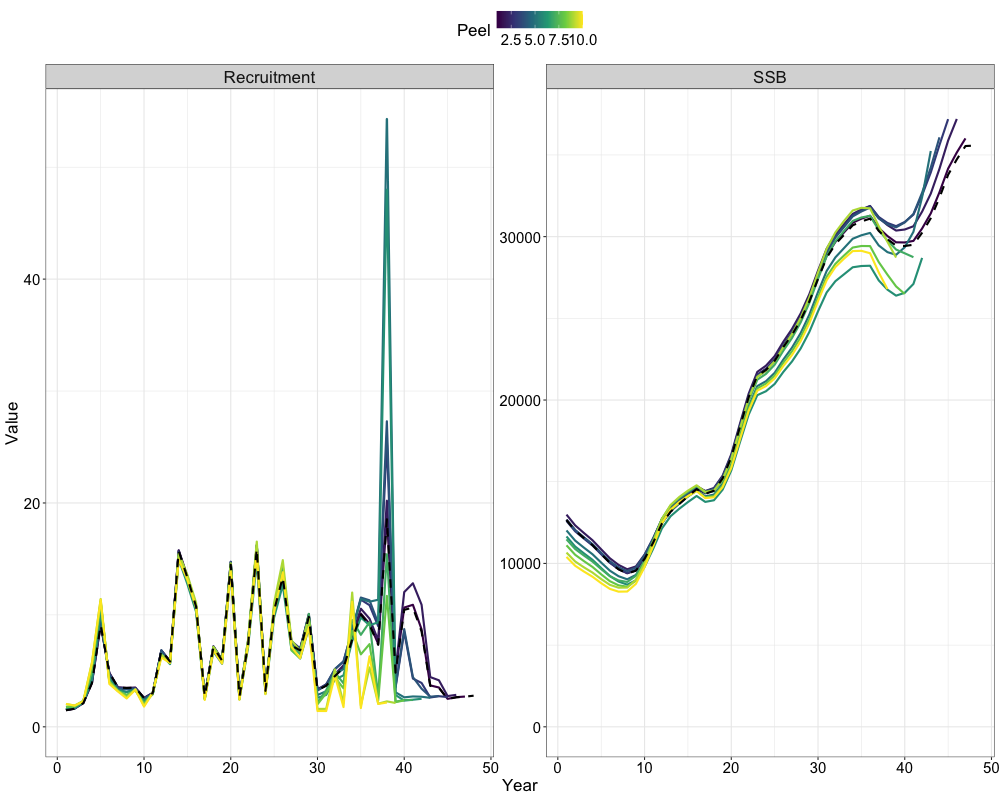
Task: Select y-axis tick 40 on Recruitment panel
Action: tap(32, 279)
